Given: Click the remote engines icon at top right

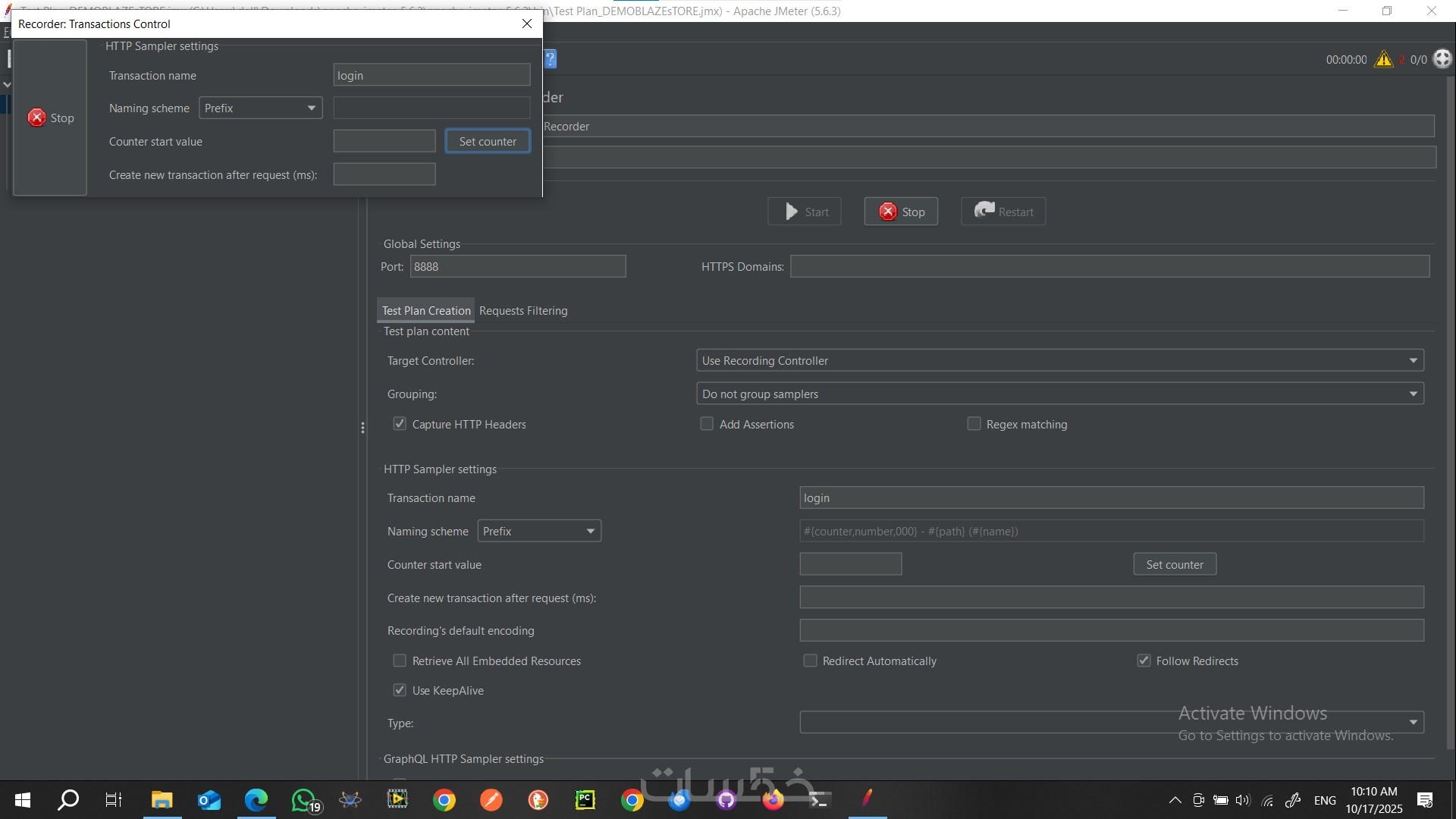Looking at the screenshot, I should [x=1442, y=59].
